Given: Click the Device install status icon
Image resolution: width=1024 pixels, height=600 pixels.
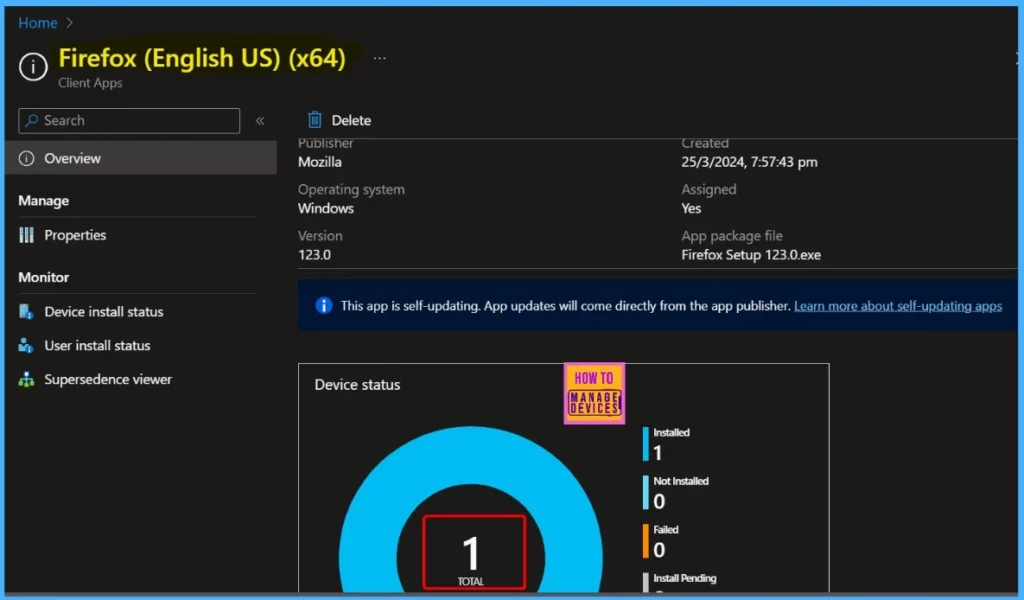Looking at the screenshot, I should 26,311.
